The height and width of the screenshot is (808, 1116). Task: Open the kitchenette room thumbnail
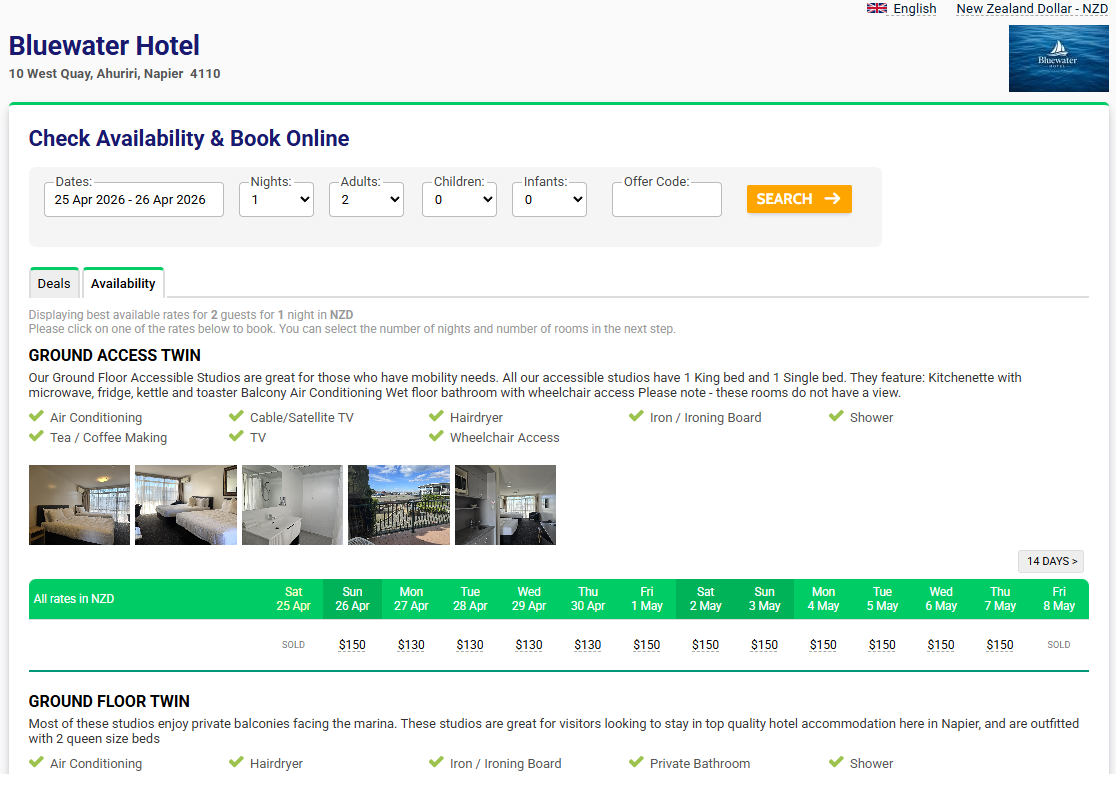pyautogui.click(x=505, y=505)
